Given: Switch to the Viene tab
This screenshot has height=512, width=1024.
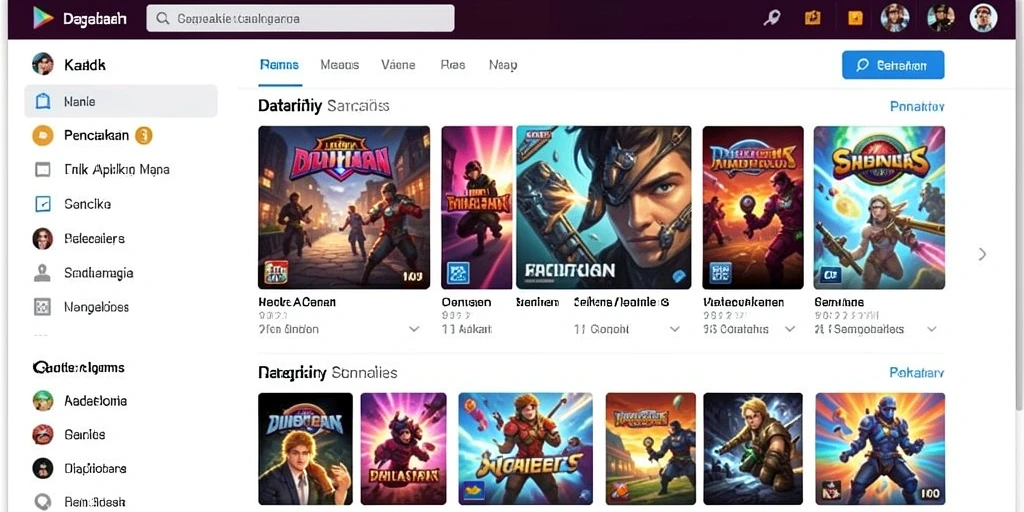Looking at the screenshot, I should coord(398,65).
